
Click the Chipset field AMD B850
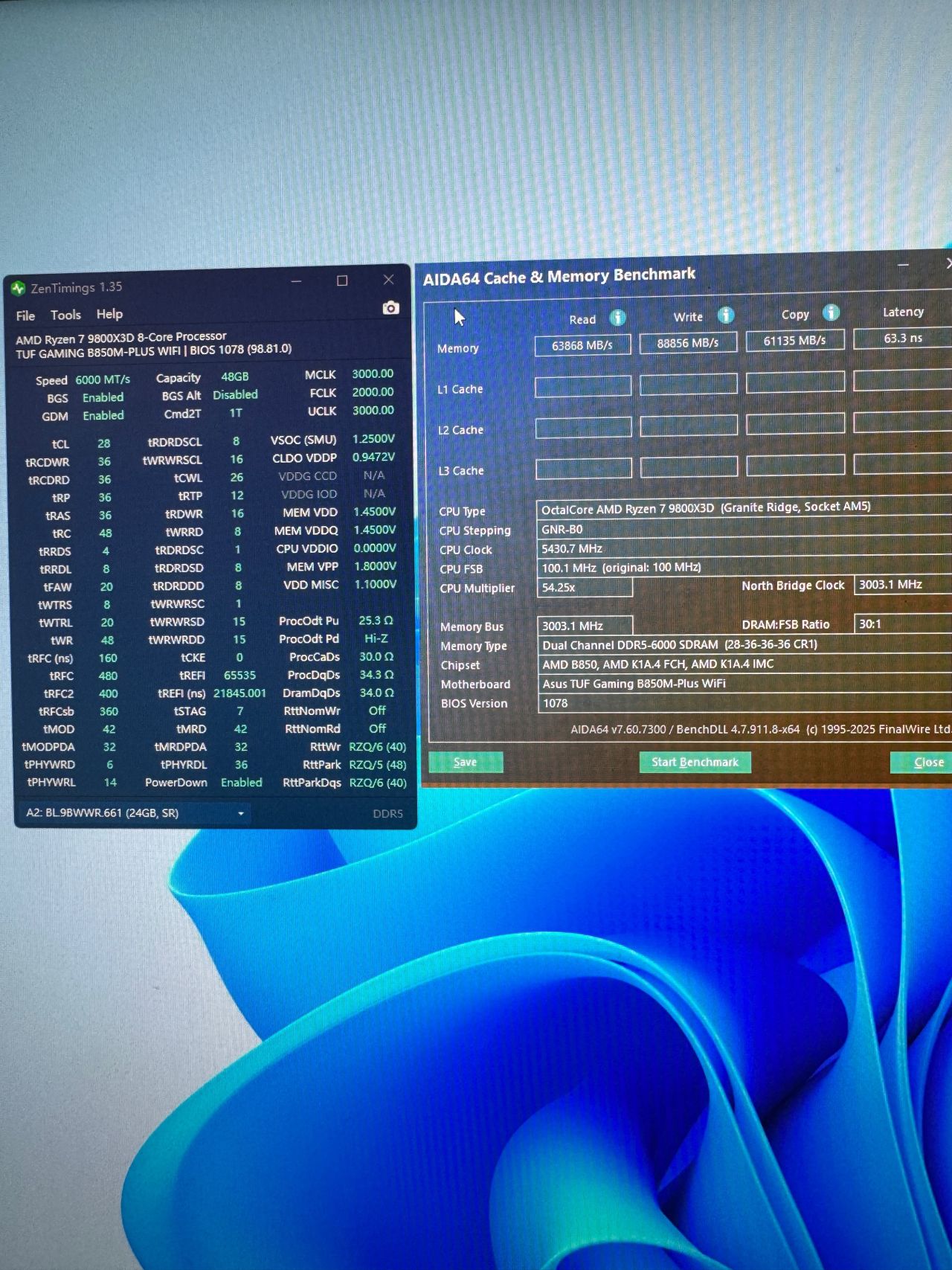click(745, 664)
